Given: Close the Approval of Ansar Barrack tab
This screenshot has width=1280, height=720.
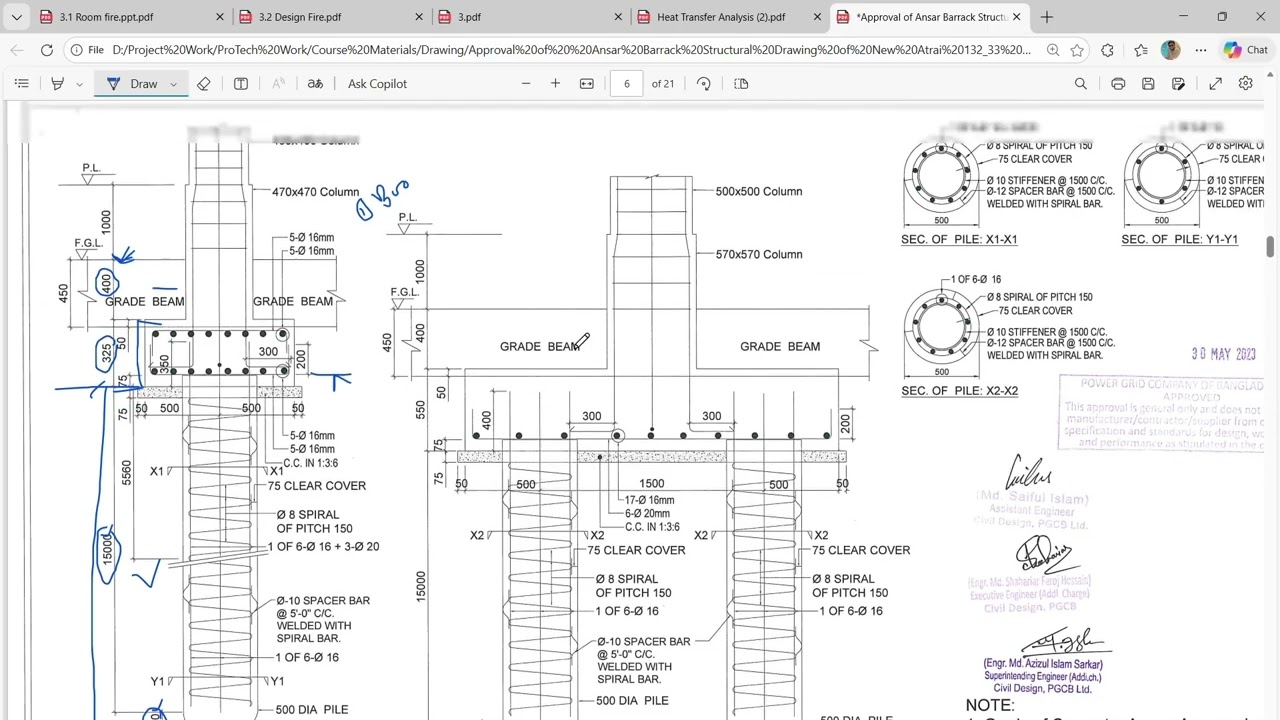Looking at the screenshot, I should tap(1017, 17).
